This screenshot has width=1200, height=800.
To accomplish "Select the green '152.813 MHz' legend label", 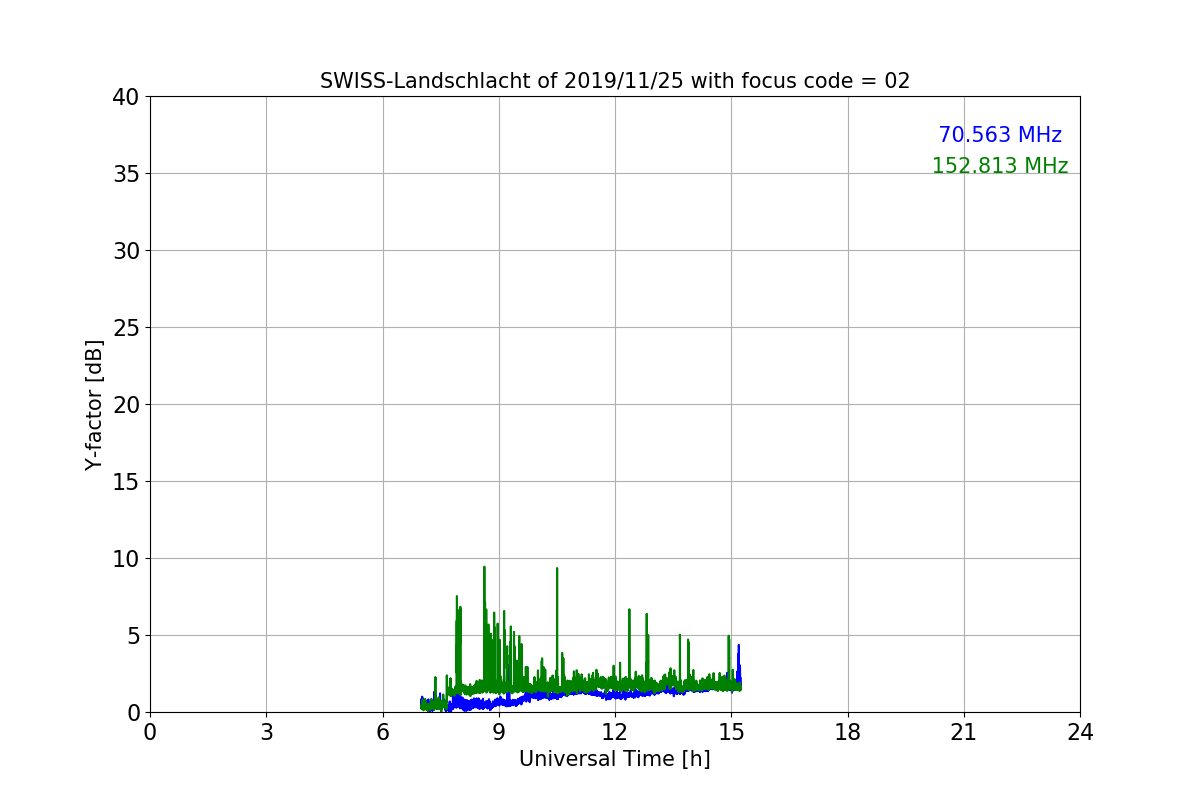I will coord(1000,166).
